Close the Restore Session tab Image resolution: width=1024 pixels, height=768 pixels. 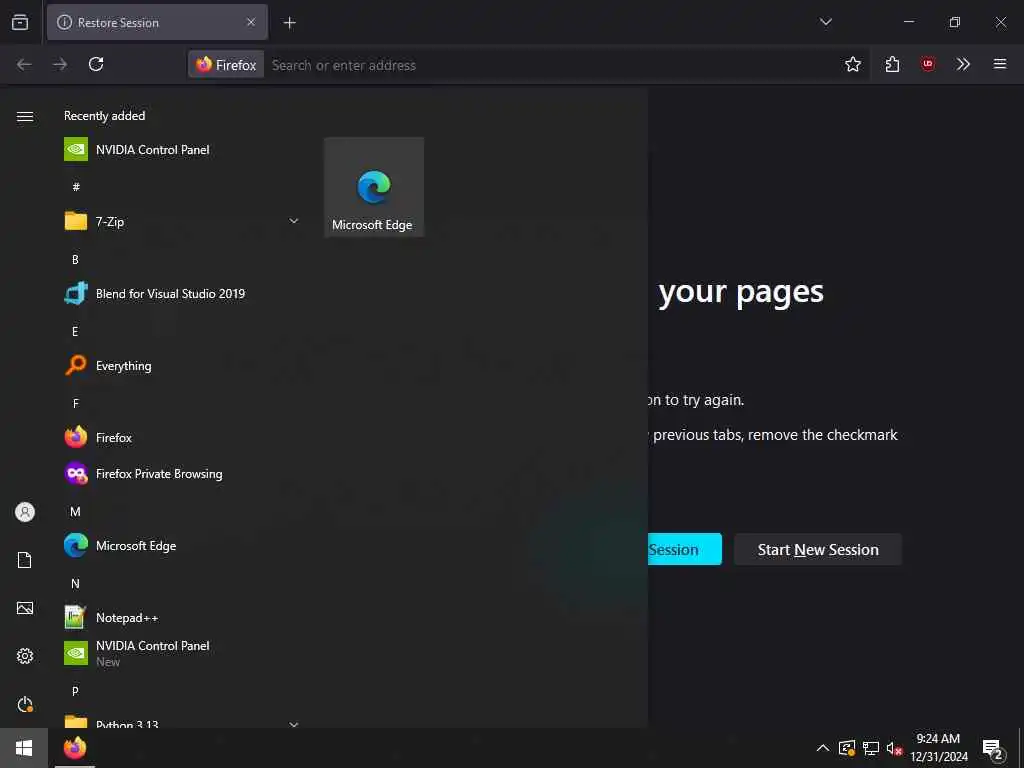251,22
